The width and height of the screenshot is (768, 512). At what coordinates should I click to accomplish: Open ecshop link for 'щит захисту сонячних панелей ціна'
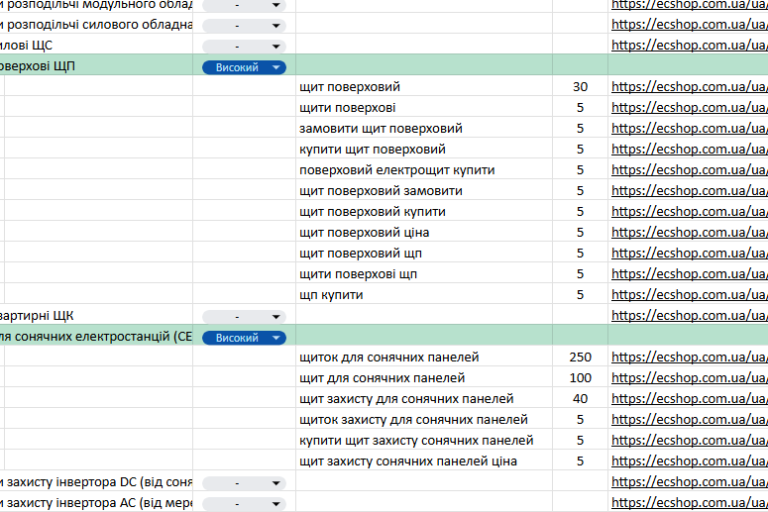(689, 461)
